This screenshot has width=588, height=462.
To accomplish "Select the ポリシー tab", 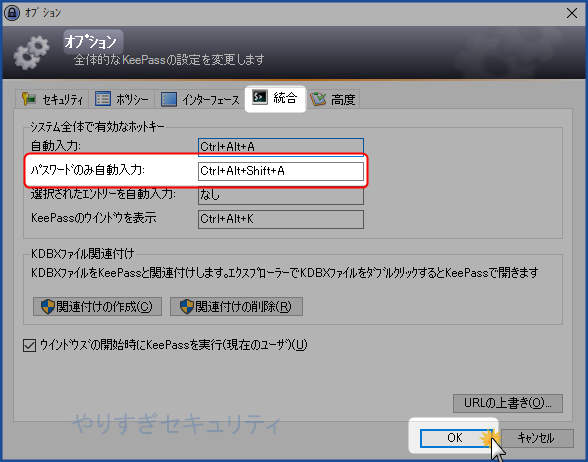I will [122, 99].
